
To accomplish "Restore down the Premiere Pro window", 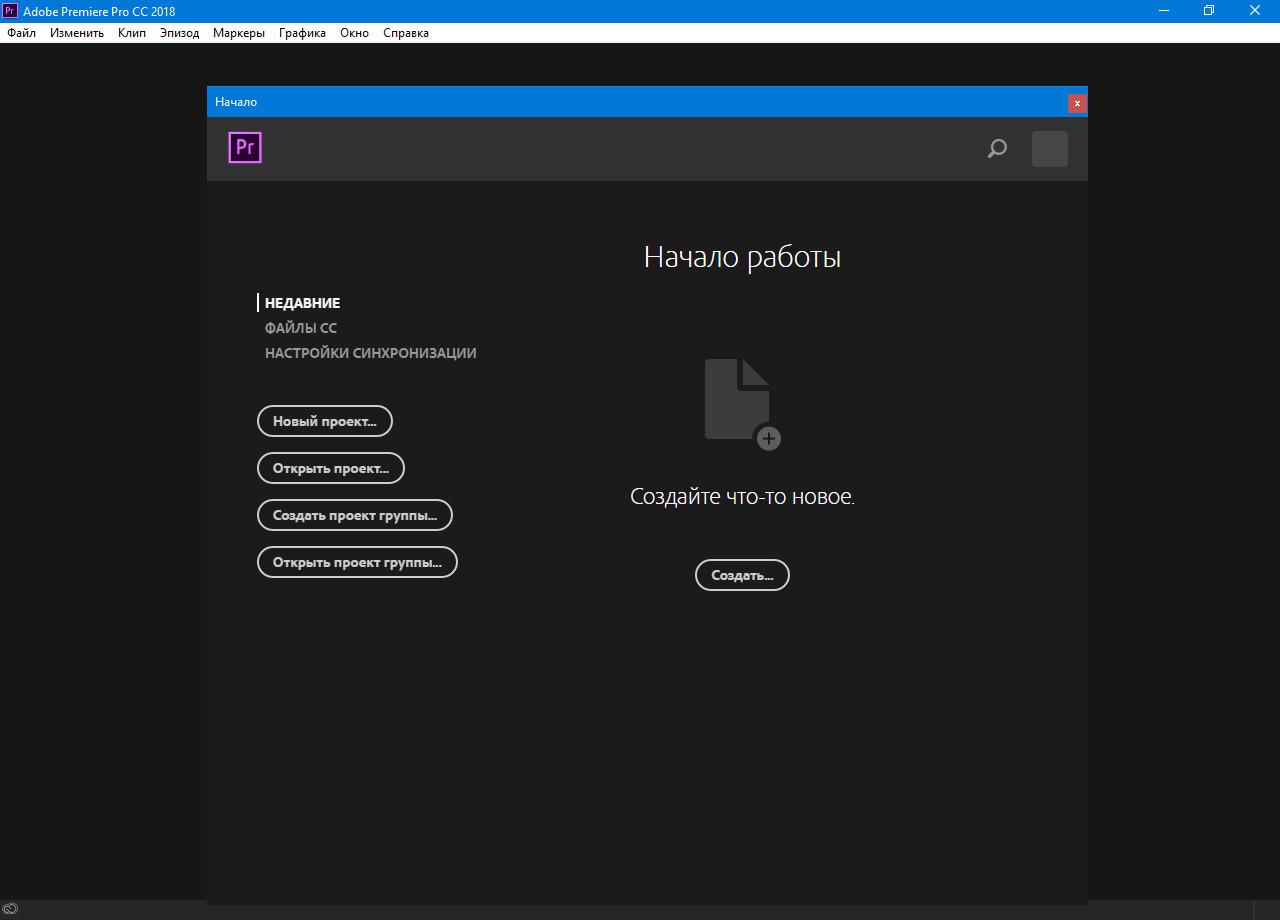I will [1208, 11].
